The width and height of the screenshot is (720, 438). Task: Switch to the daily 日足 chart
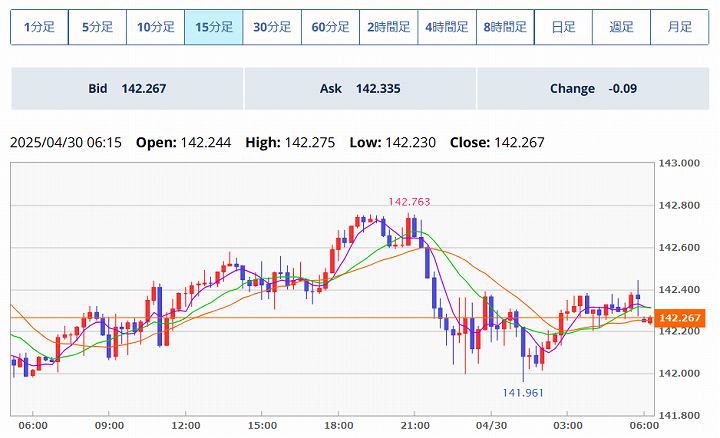[x=563, y=27]
